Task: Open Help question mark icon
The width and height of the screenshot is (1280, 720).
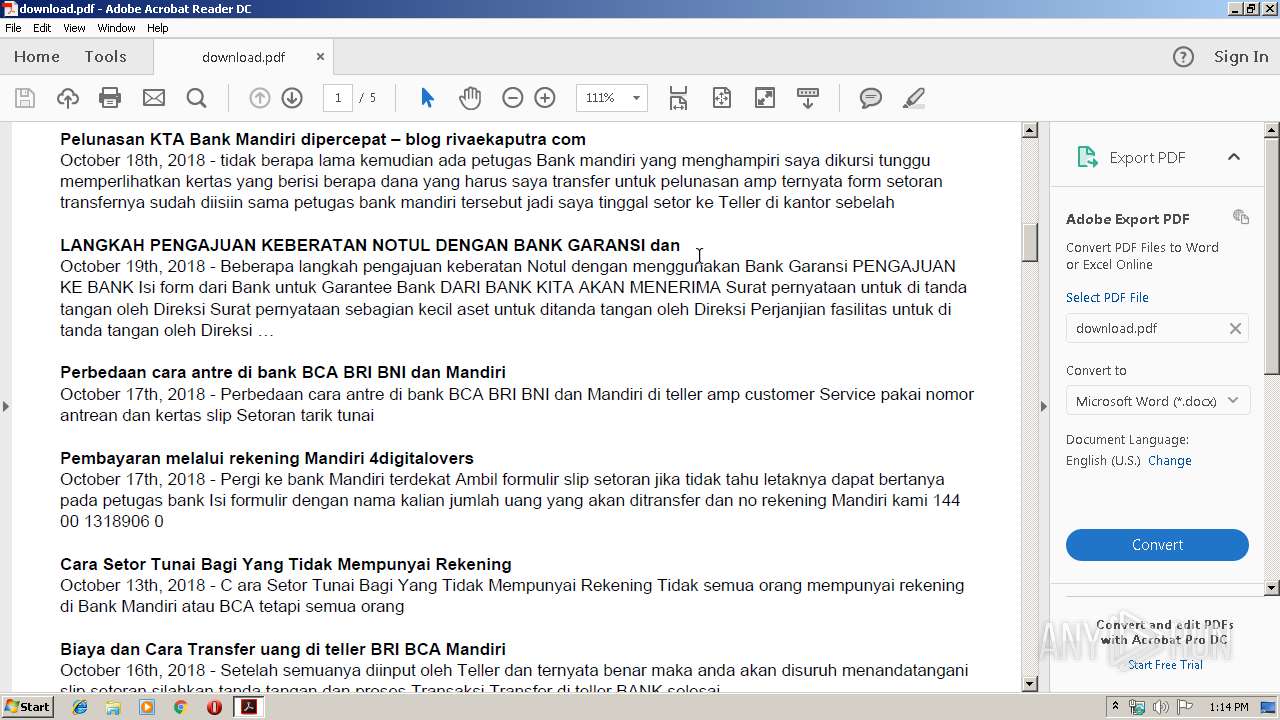Action: click(1183, 57)
